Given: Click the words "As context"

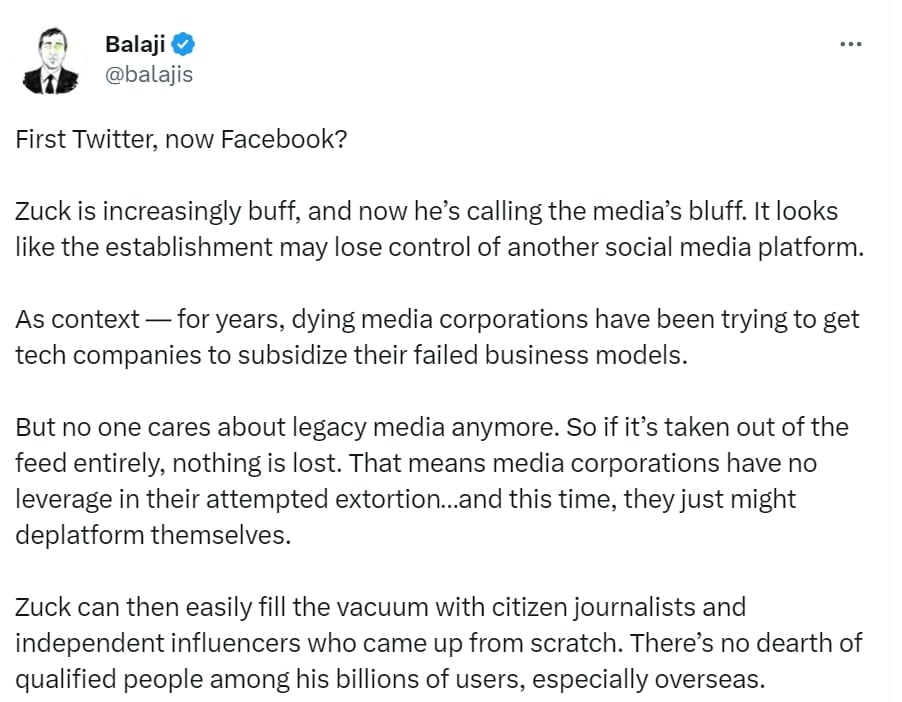Looking at the screenshot, I should coord(78,320).
